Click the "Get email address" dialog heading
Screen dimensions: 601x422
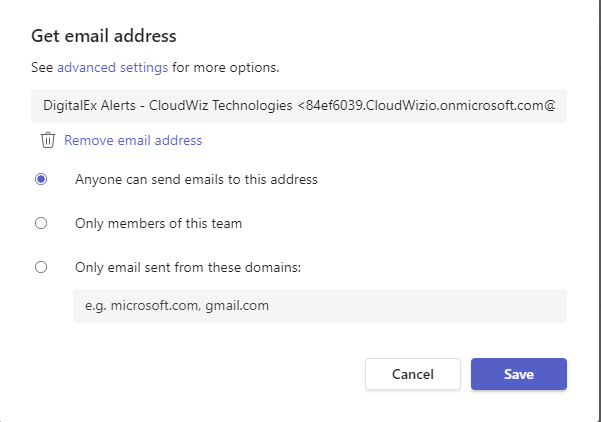[x=104, y=36]
